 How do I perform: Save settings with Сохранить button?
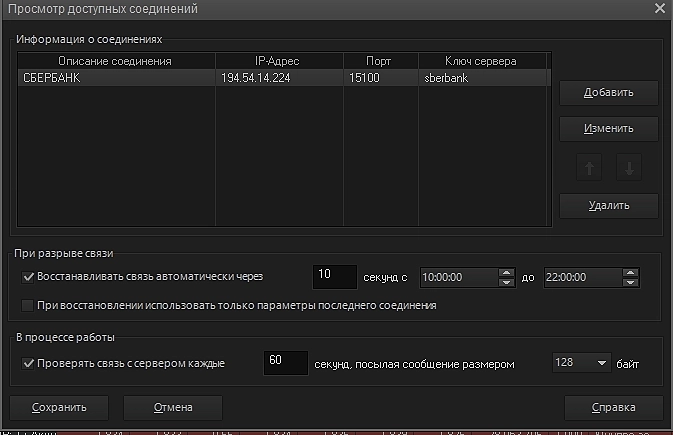coord(59,407)
